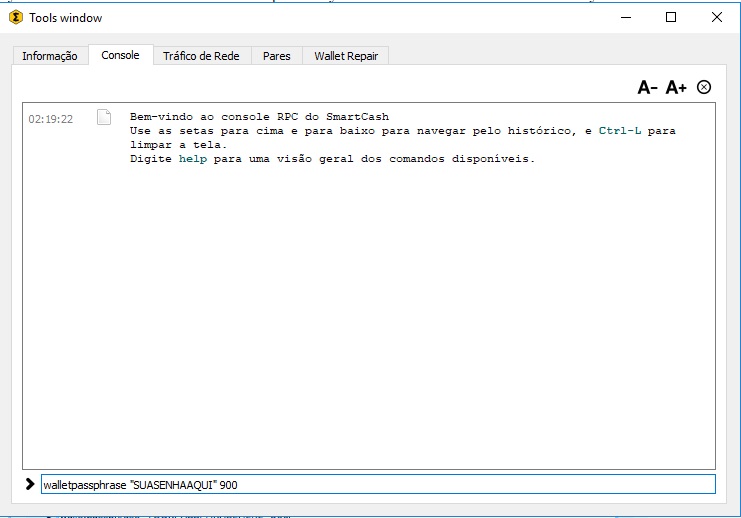Click the prompt arrow beside command input
Image resolution: width=741 pixels, height=518 pixels.
click(x=30, y=484)
